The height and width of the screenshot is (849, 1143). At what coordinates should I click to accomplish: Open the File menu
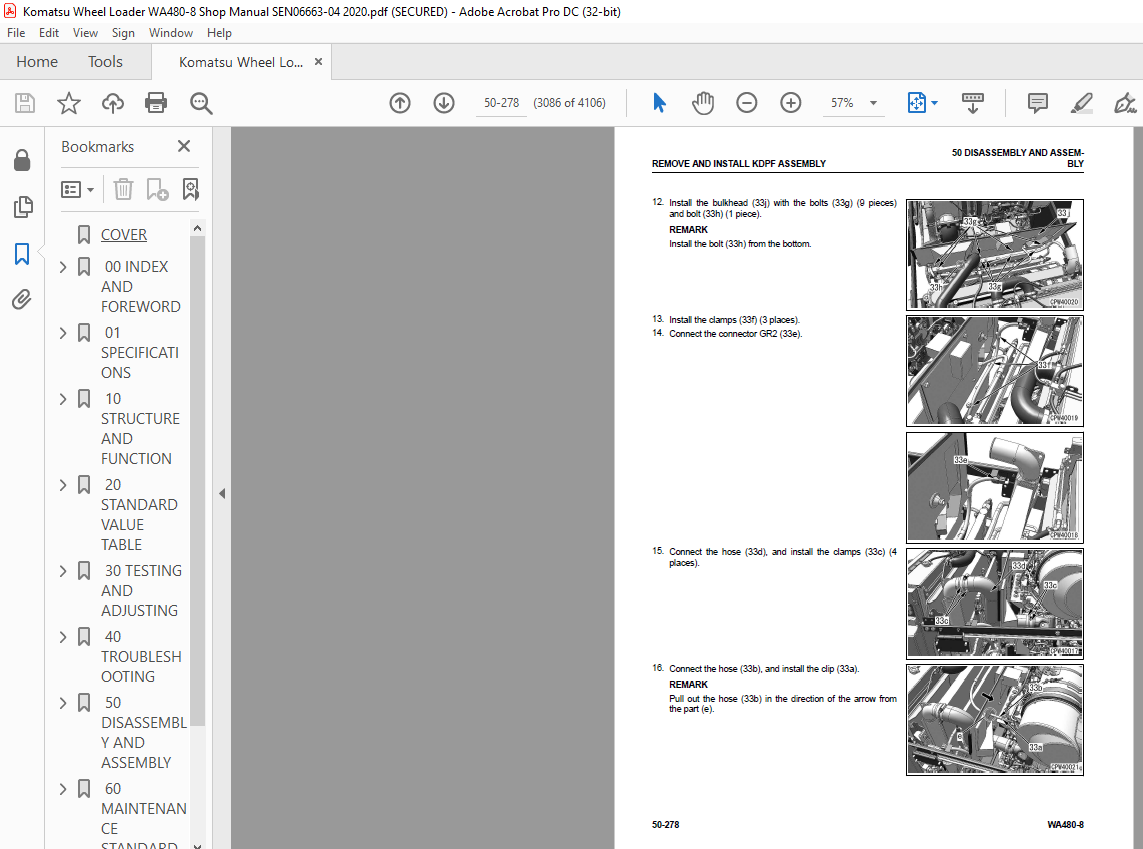[x=16, y=33]
